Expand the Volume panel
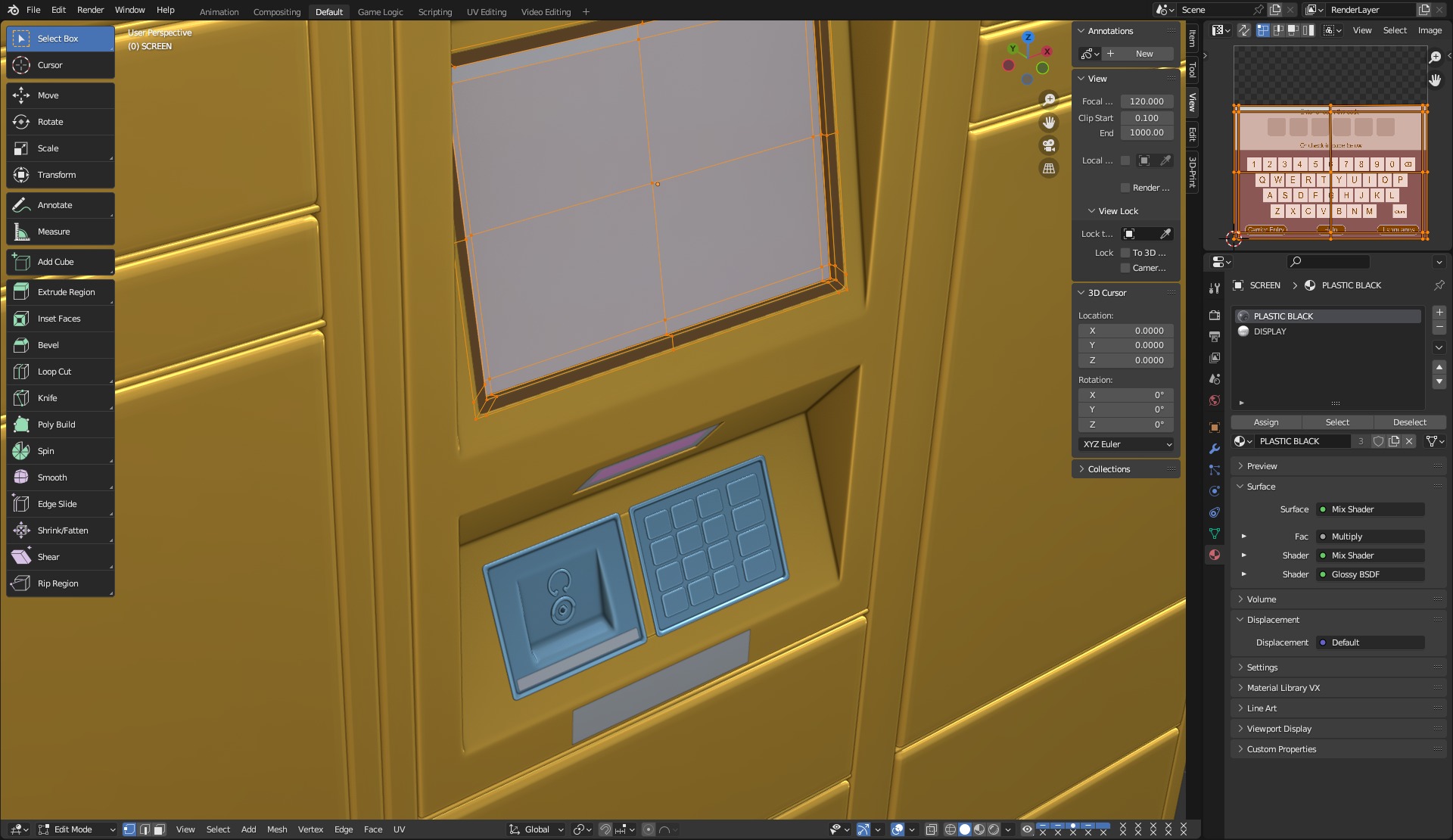 (x=1338, y=599)
